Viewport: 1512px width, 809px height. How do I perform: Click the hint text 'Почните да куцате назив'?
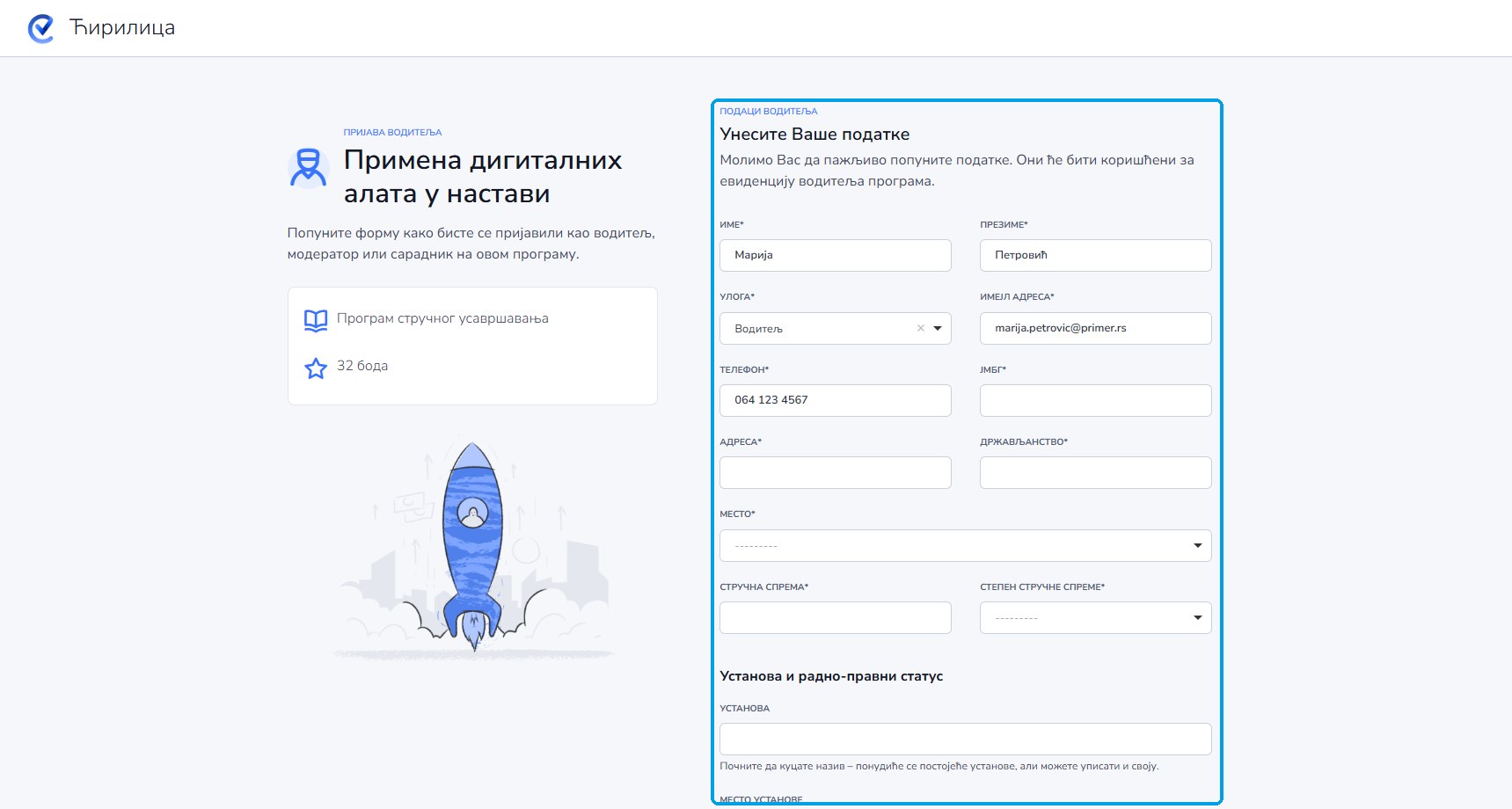pos(781,766)
